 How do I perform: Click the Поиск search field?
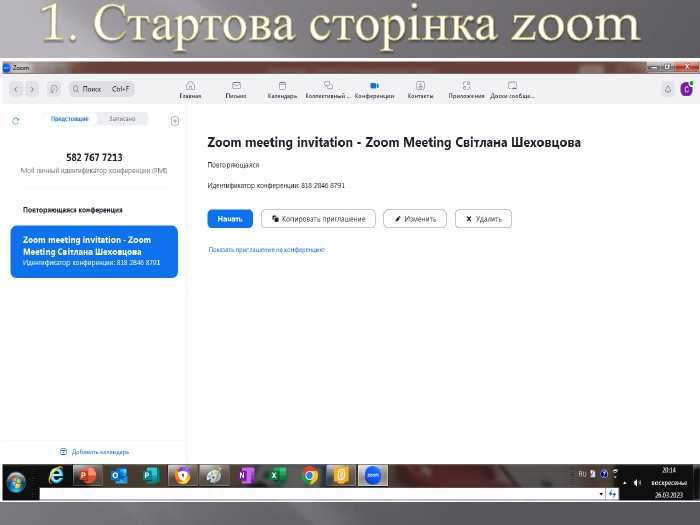point(102,89)
